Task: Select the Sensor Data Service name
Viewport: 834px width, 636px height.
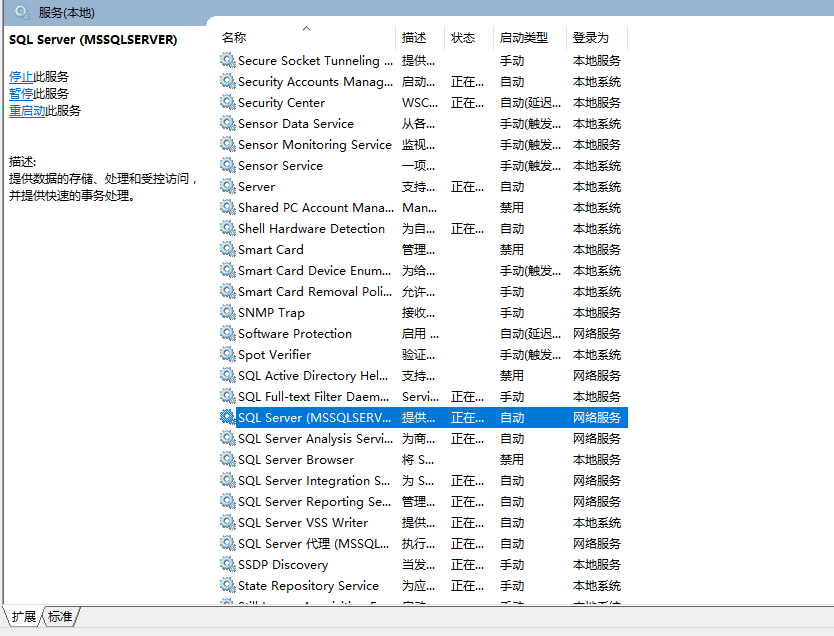Action: click(296, 124)
